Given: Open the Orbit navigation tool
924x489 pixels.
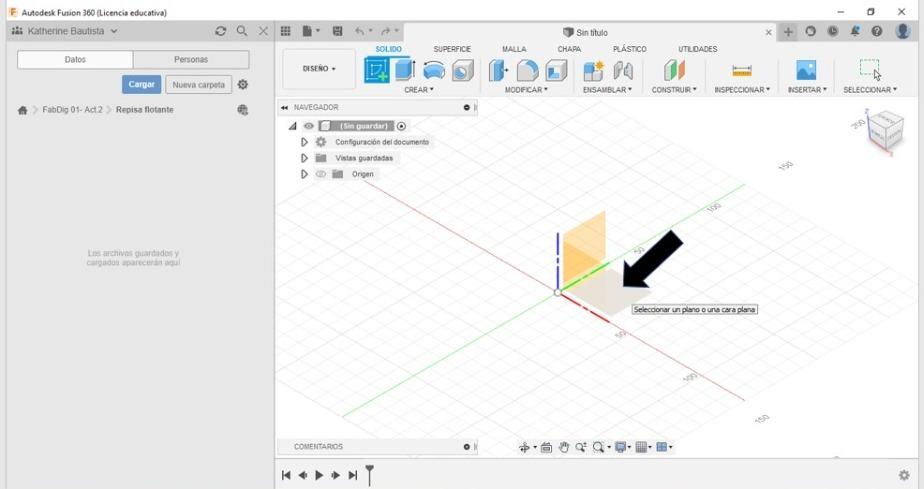Looking at the screenshot, I should coord(524,448).
